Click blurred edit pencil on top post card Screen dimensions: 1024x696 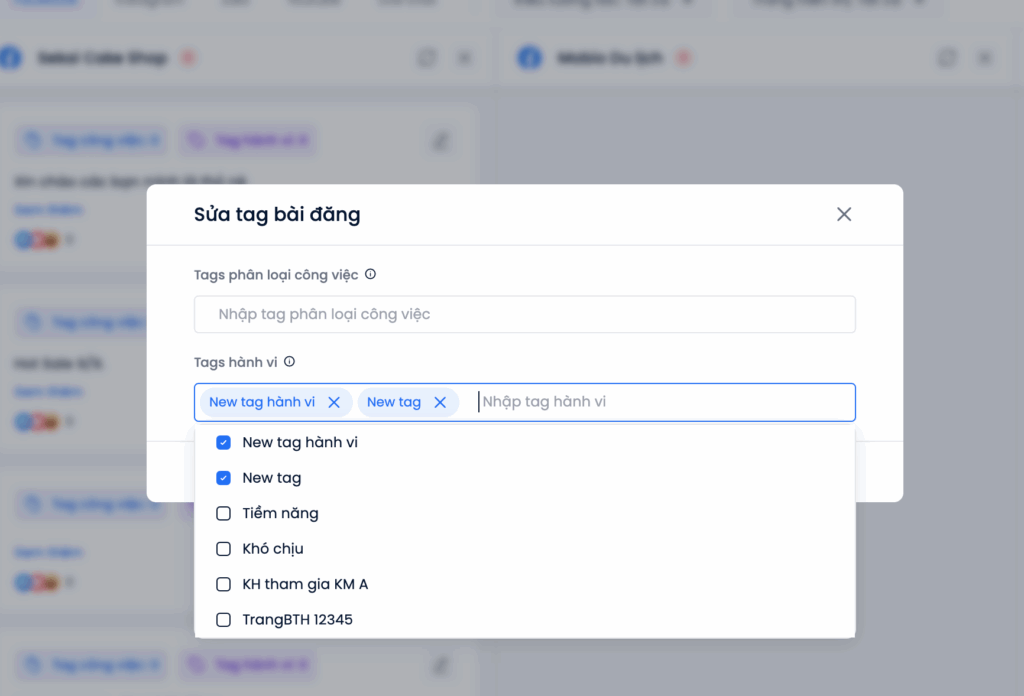click(x=440, y=141)
